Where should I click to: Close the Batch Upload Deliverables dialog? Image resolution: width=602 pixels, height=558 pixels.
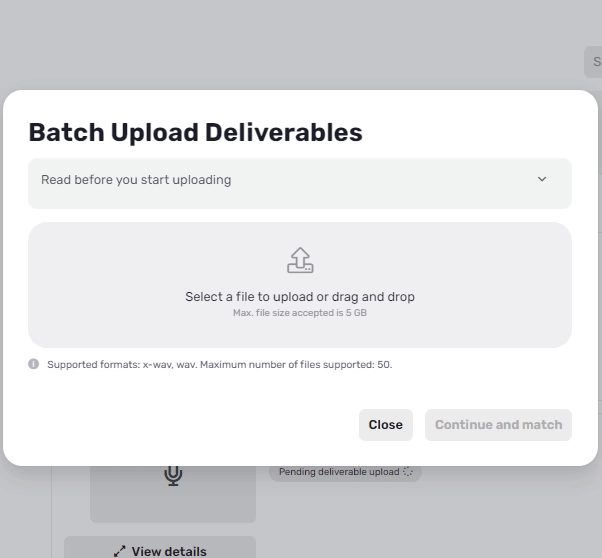(x=385, y=425)
